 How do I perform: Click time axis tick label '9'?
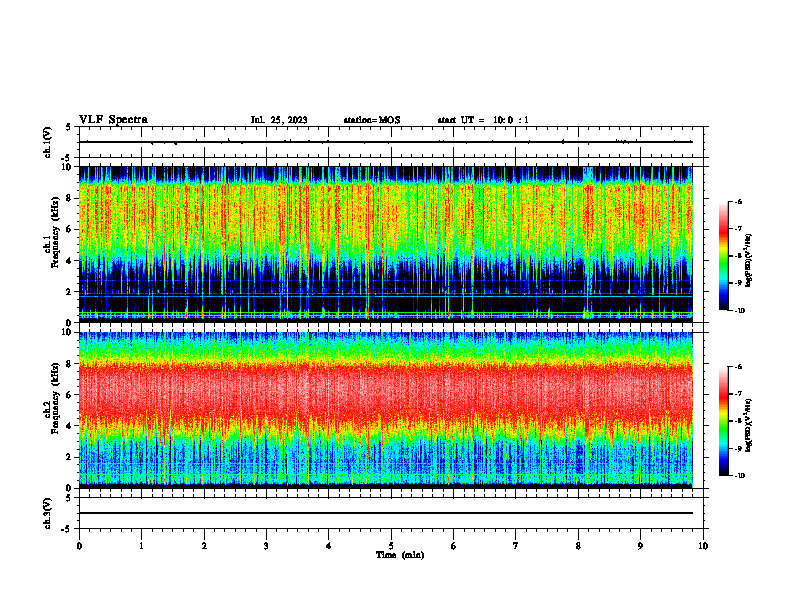(x=640, y=546)
